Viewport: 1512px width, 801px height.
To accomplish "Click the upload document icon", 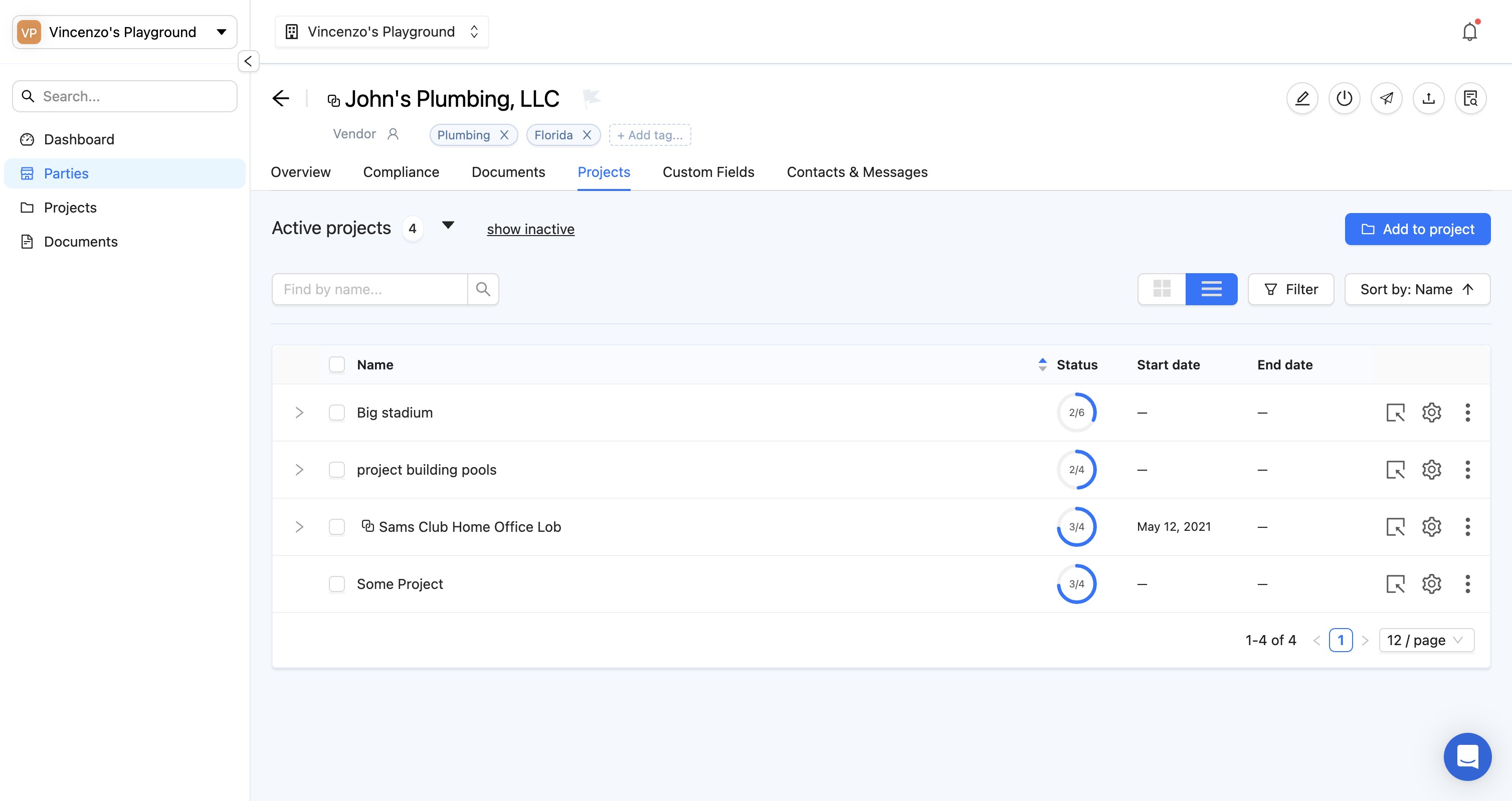I will point(1428,98).
